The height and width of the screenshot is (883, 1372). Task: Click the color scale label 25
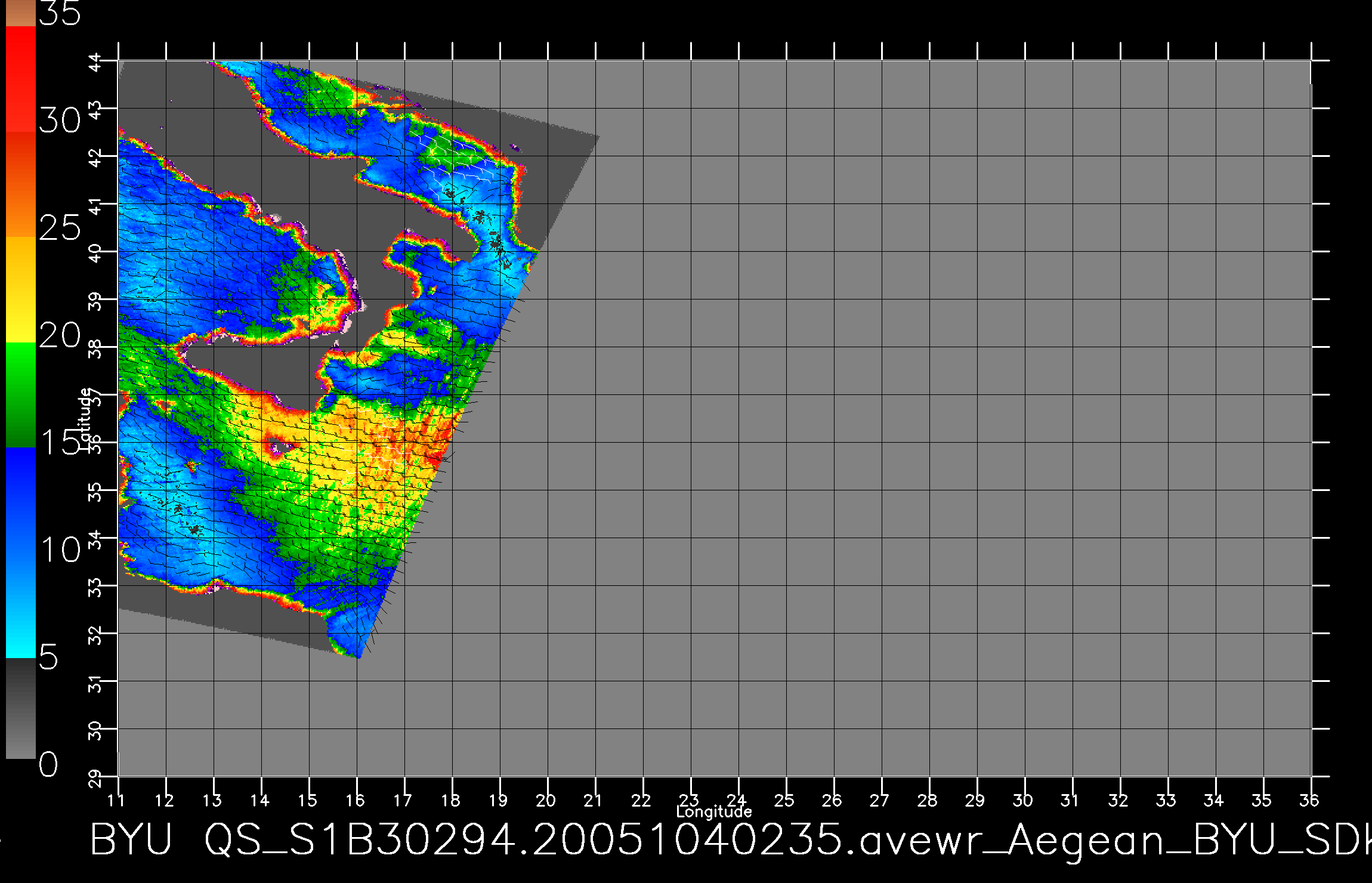[x=60, y=229]
